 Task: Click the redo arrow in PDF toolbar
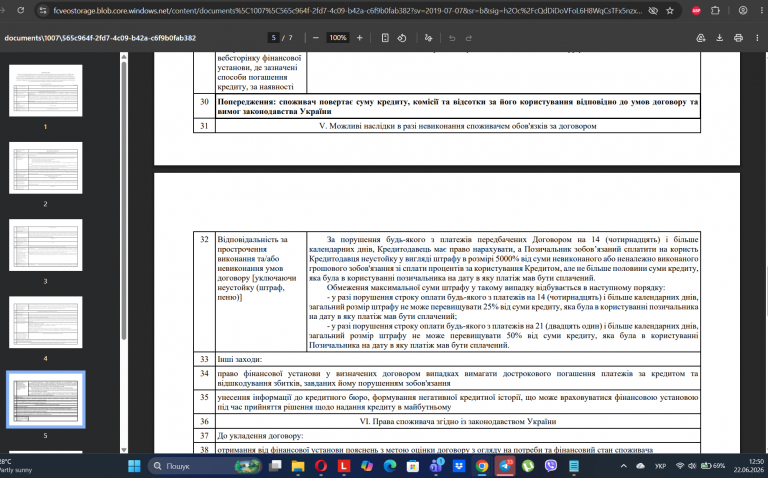pos(469,38)
